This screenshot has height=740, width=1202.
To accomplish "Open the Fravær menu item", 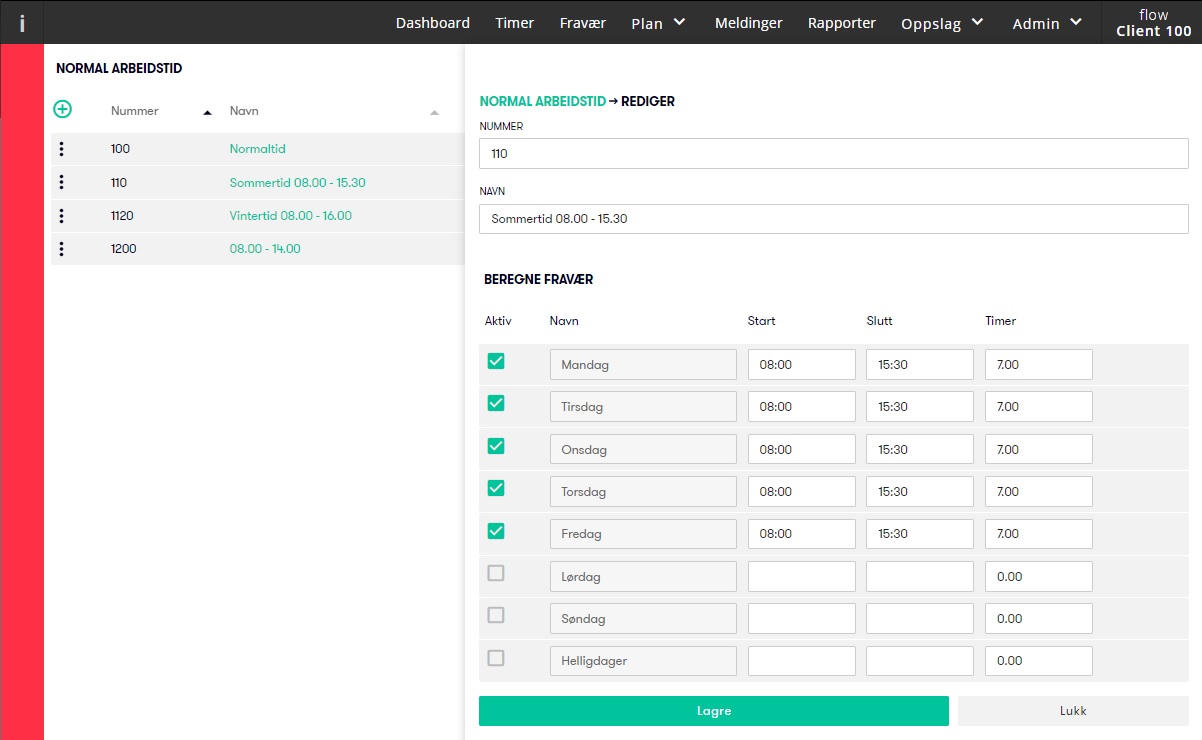I will tap(583, 22).
